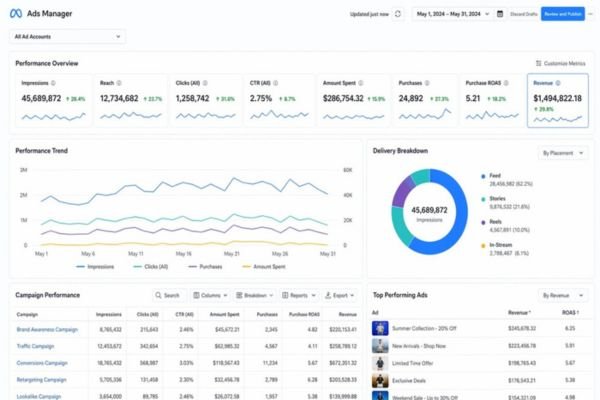Show info icon next to Reach metric
600x400 pixels.
click(x=119, y=83)
